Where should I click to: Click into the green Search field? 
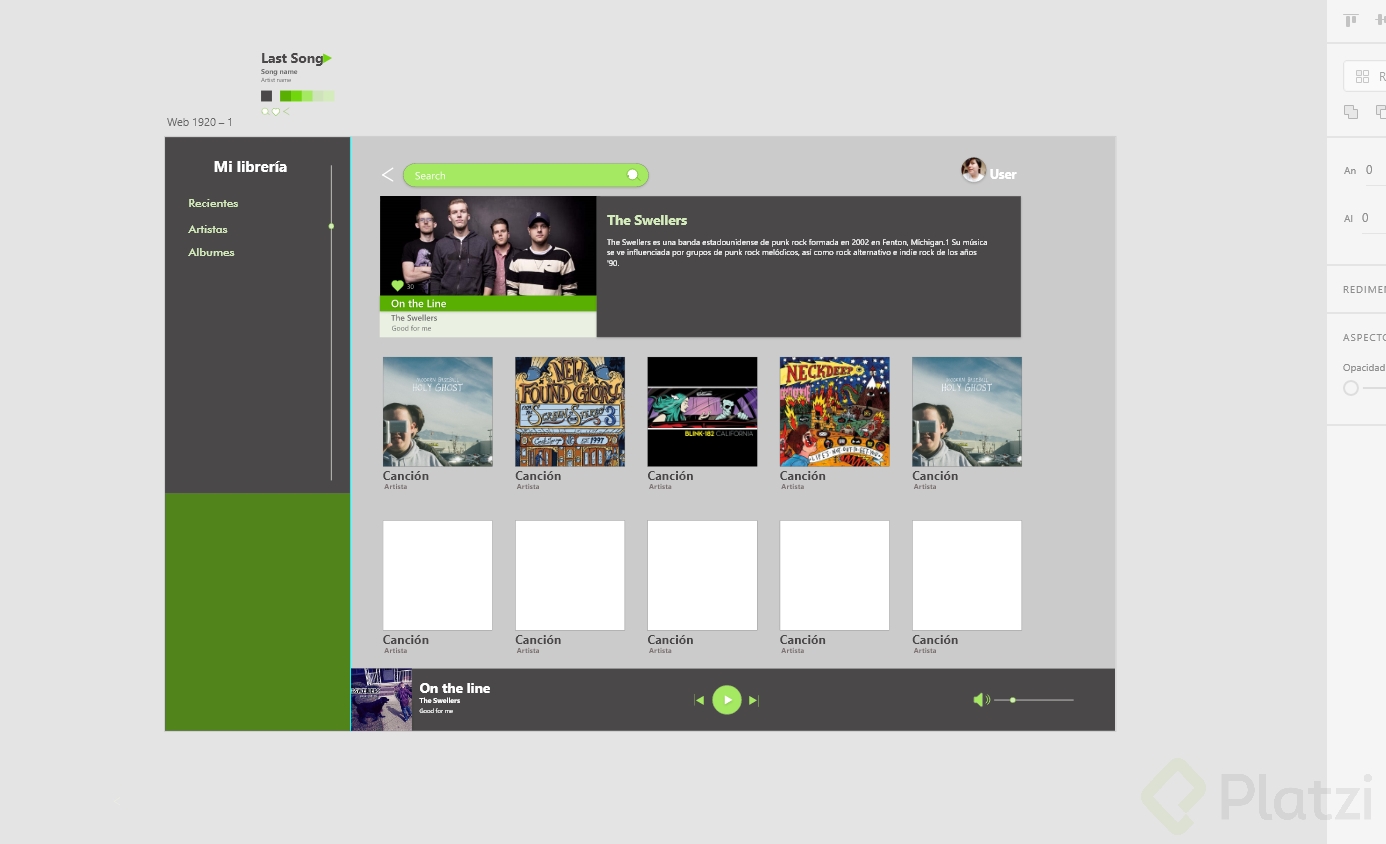526,175
